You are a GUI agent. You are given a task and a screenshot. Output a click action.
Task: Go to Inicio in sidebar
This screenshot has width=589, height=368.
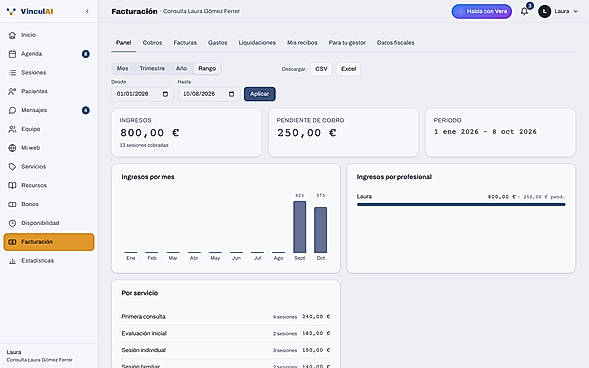coord(49,35)
